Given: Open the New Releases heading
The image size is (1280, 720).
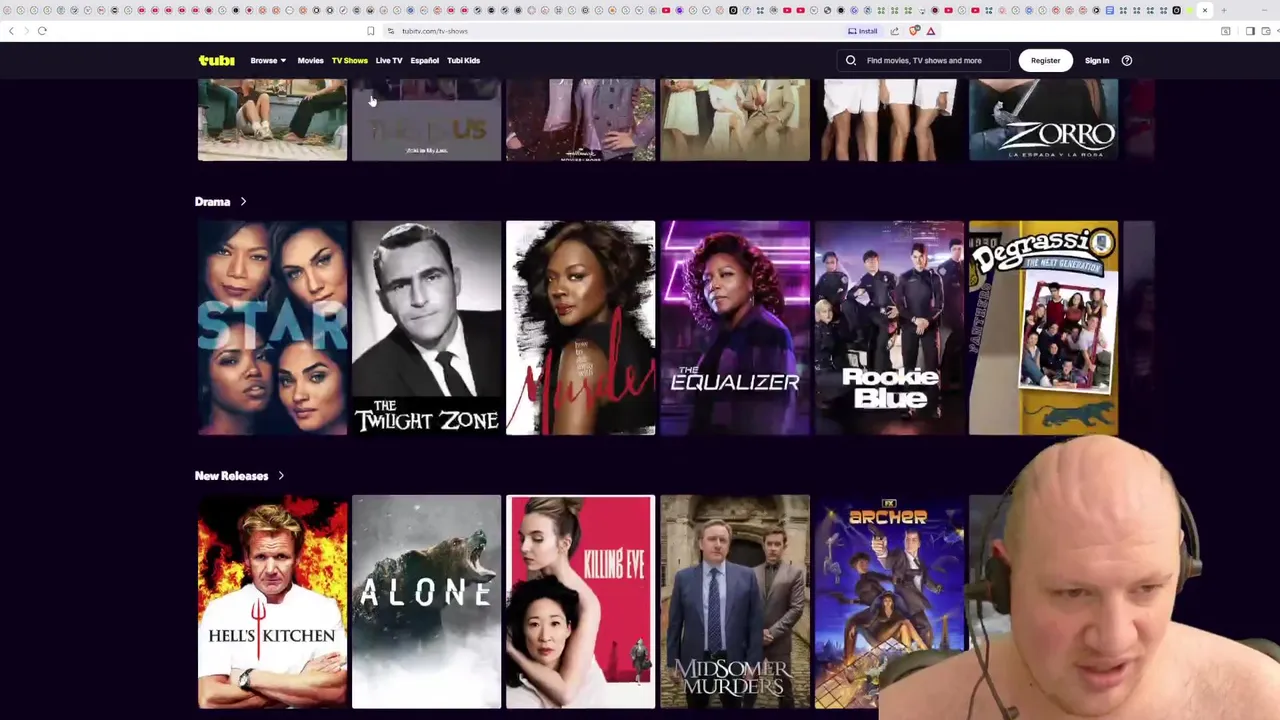Looking at the screenshot, I should 231,476.
